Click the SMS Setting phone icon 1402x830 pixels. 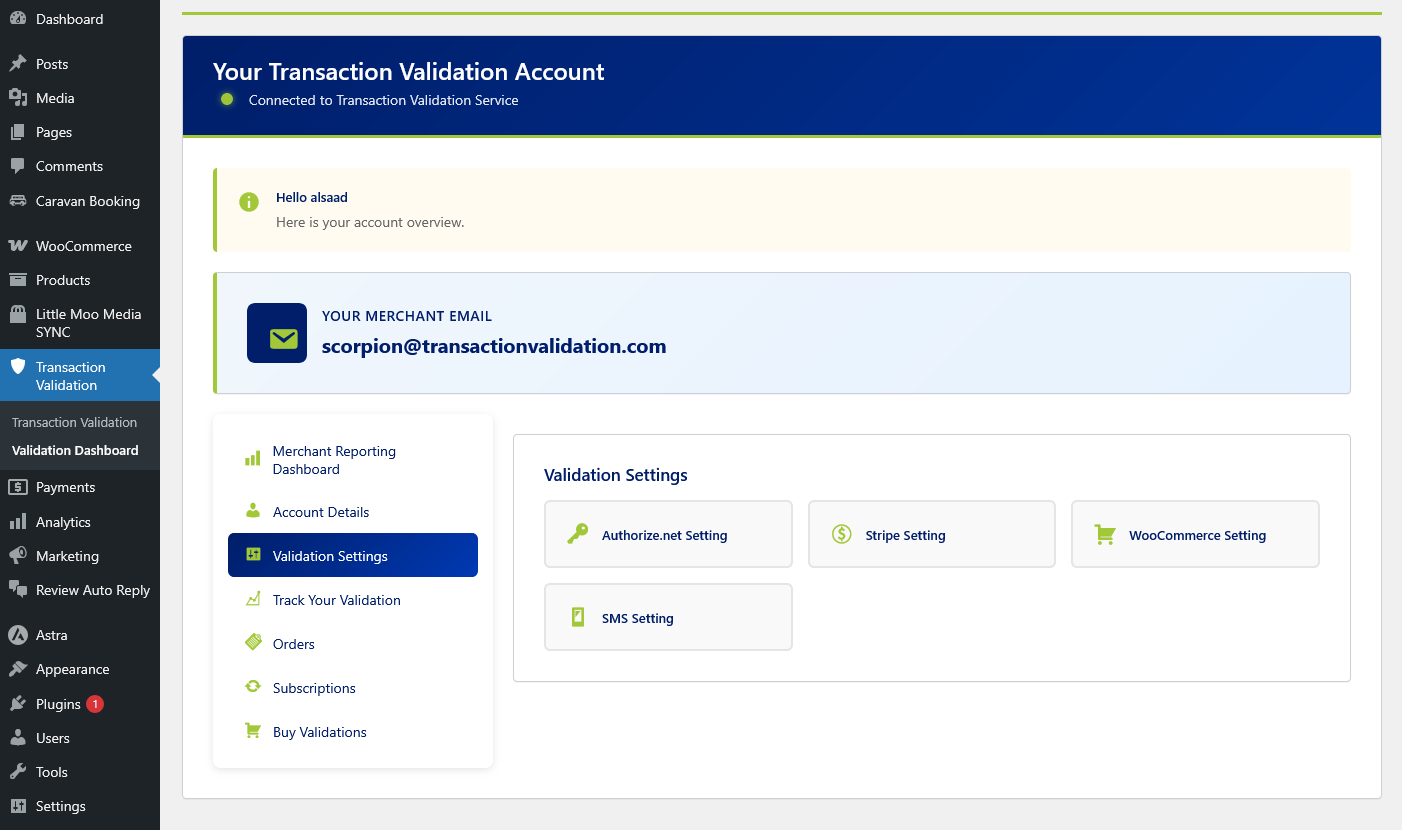577,617
